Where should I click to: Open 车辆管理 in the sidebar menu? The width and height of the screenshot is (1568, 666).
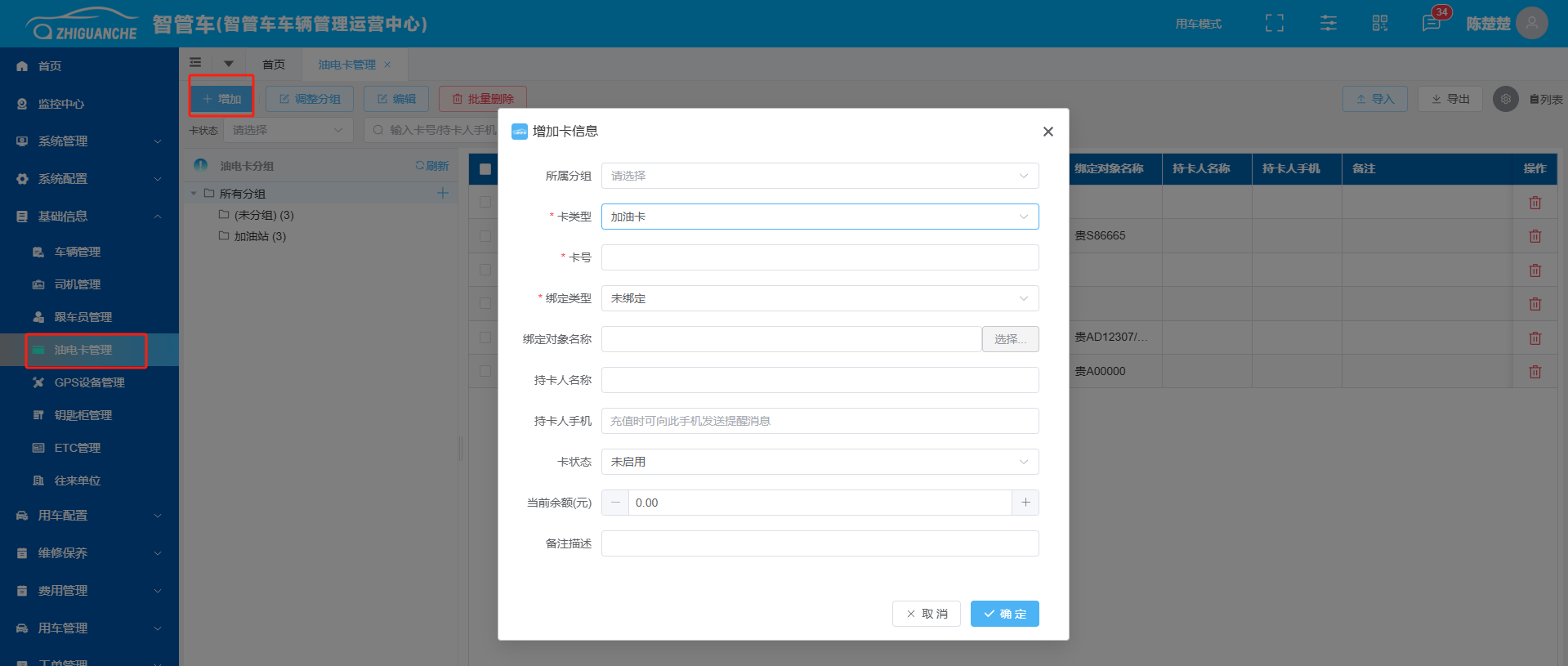tap(78, 252)
